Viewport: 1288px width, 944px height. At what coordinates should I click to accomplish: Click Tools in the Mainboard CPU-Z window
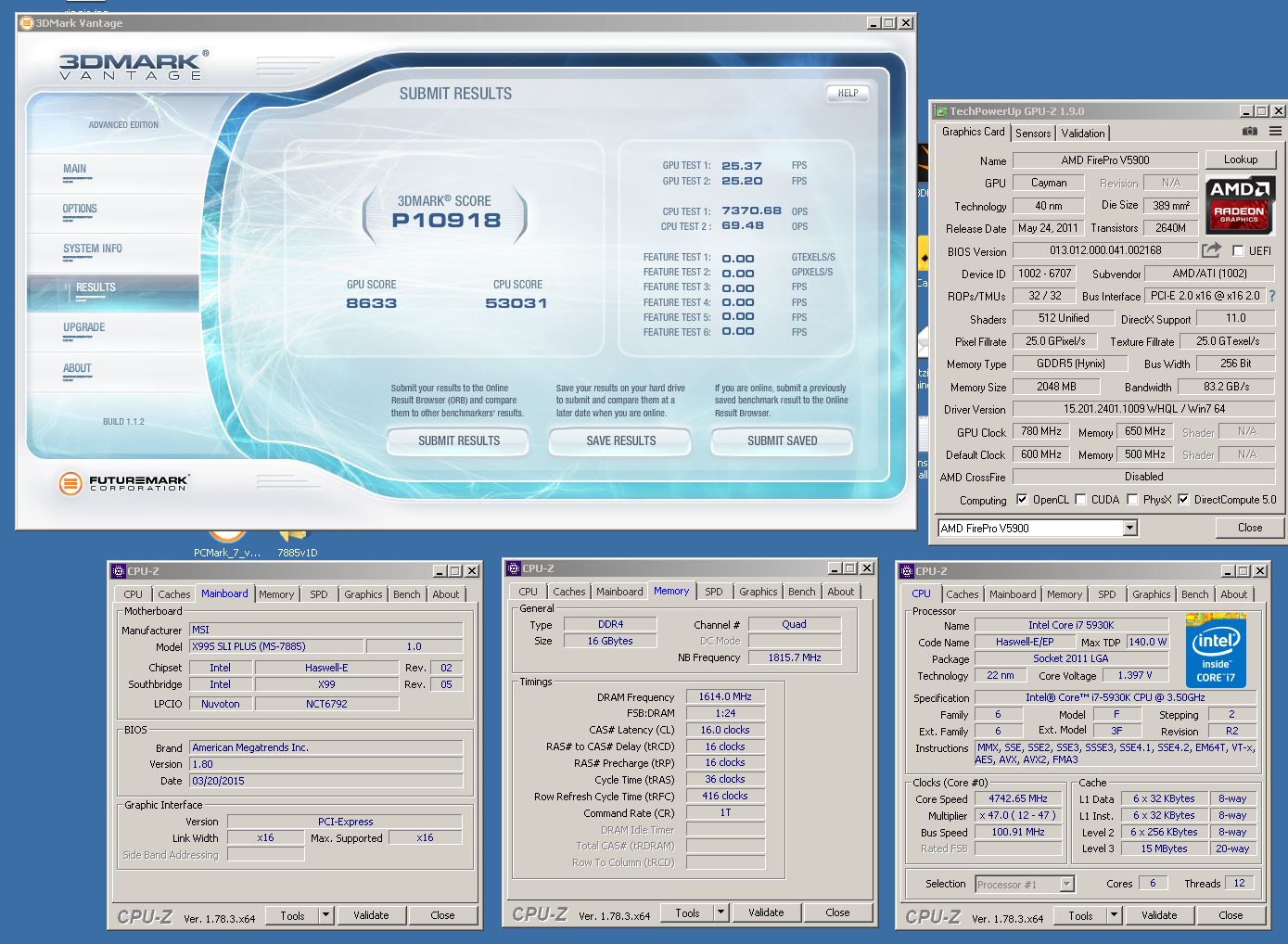(x=292, y=915)
